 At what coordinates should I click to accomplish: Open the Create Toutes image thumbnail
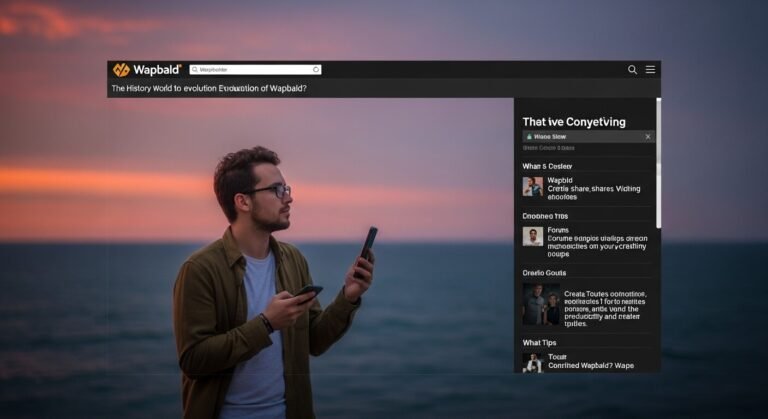coord(540,304)
